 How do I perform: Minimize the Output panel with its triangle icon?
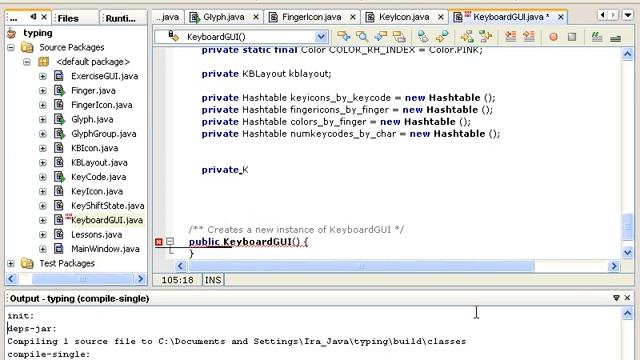pyautogui.click(x=616, y=298)
